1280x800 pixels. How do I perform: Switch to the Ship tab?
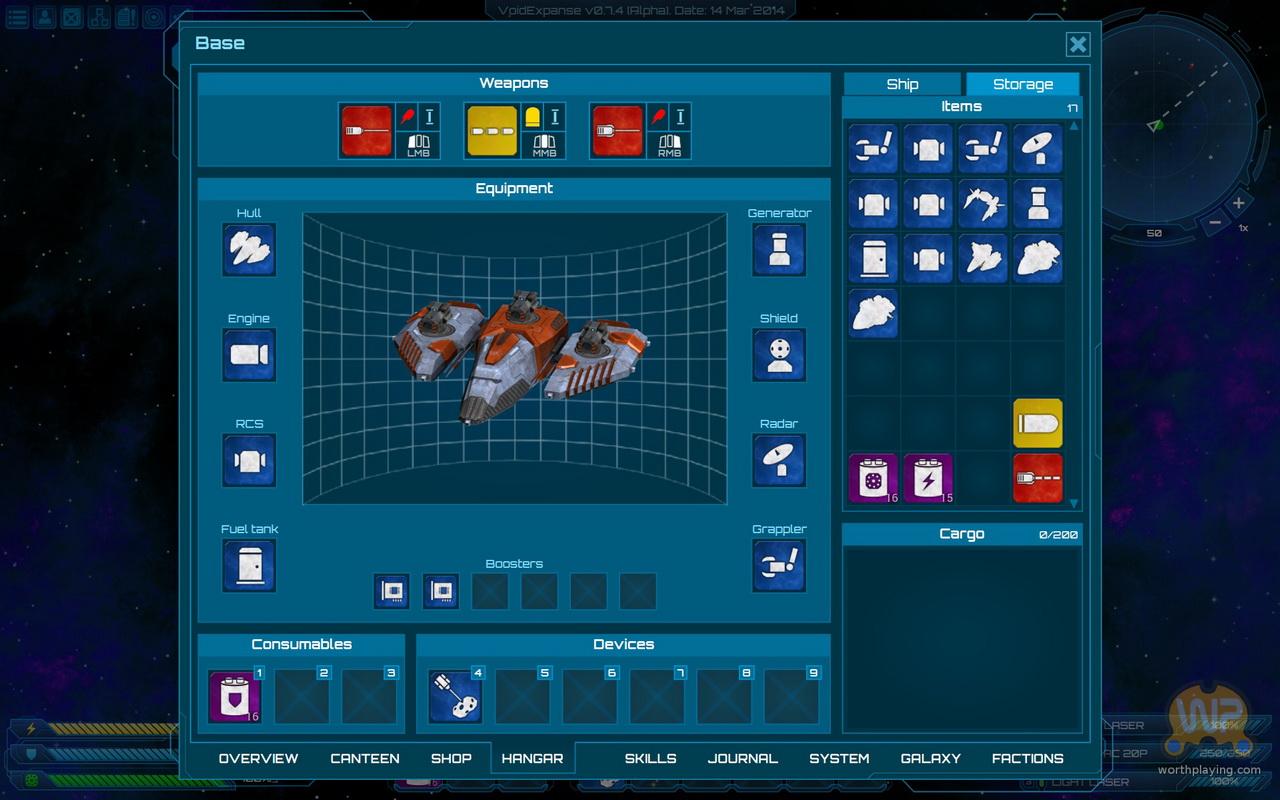point(902,84)
